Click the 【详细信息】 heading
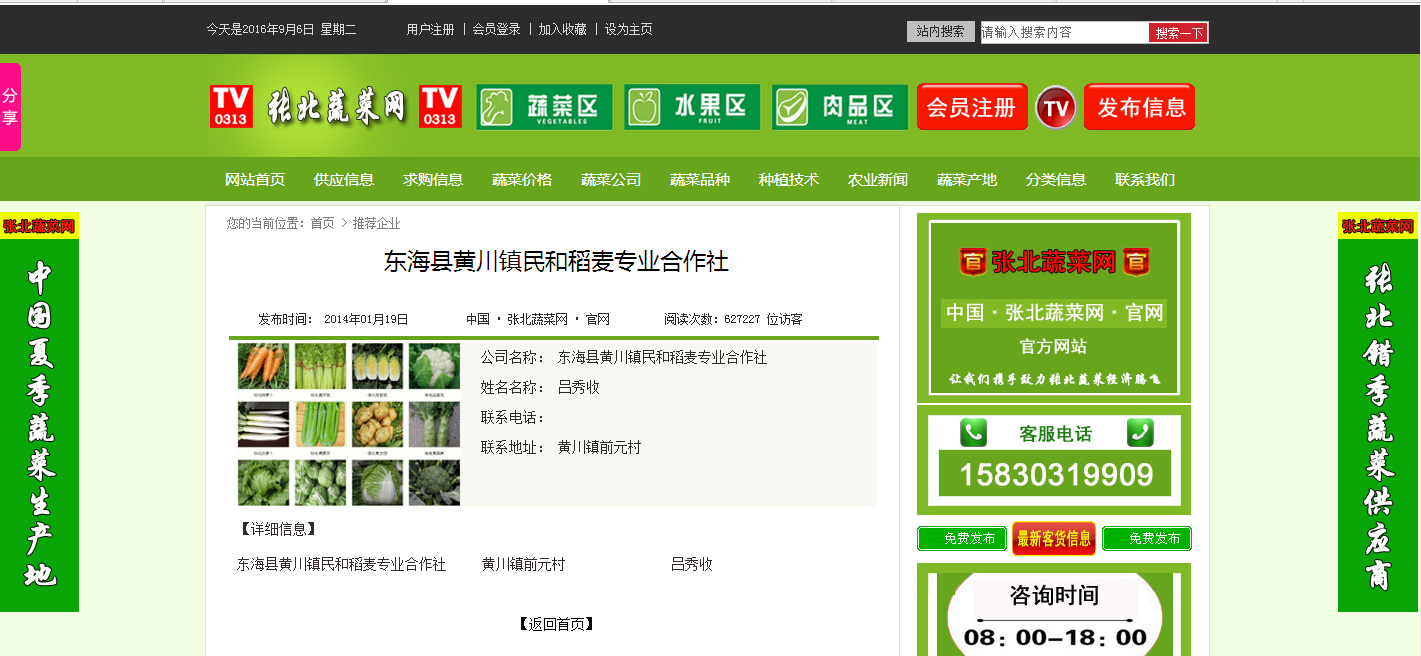 click(x=278, y=529)
